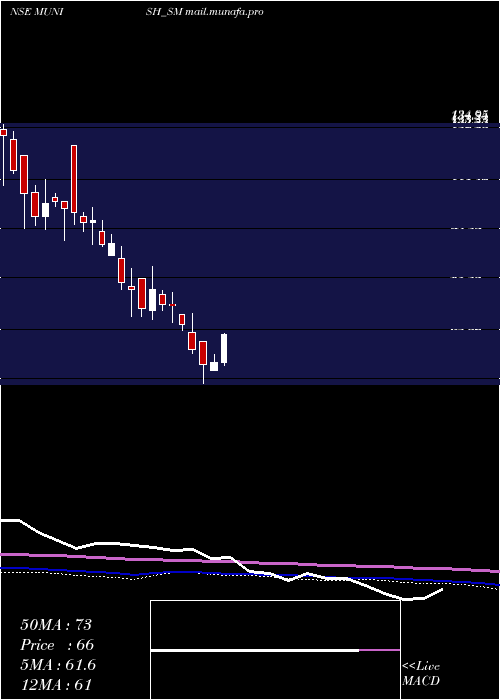Click the SH_SM mail.munafa.pro title text

point(207,12)
